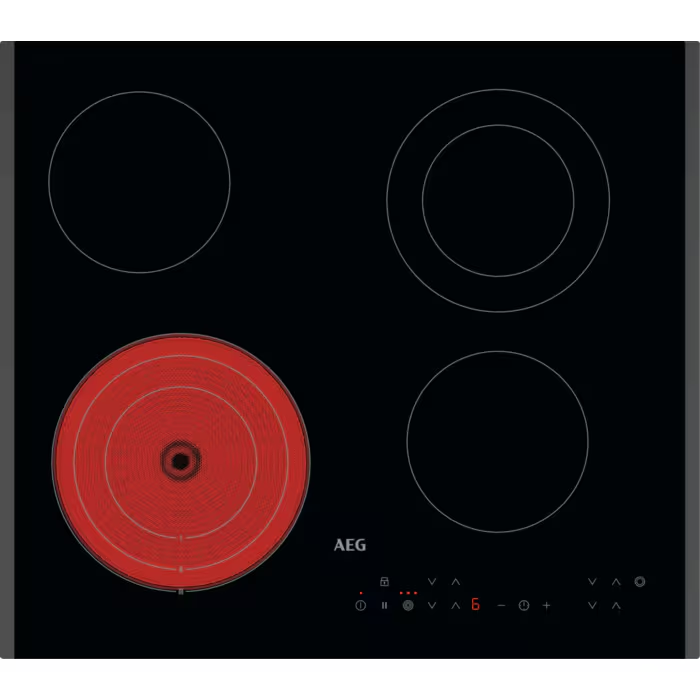Toggle the double-ring zone icon at far right
The width and height of the screenshot is (700, 700).
[640, 581]
